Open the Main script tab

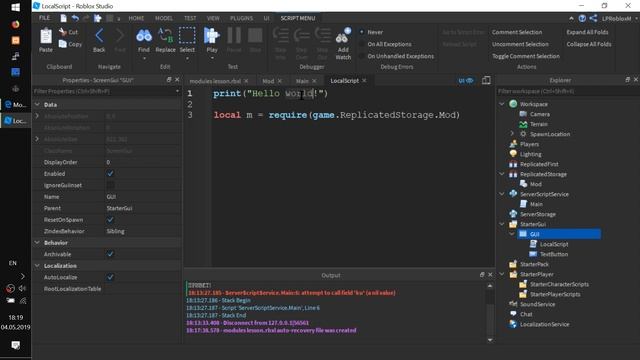click(302, 81)
